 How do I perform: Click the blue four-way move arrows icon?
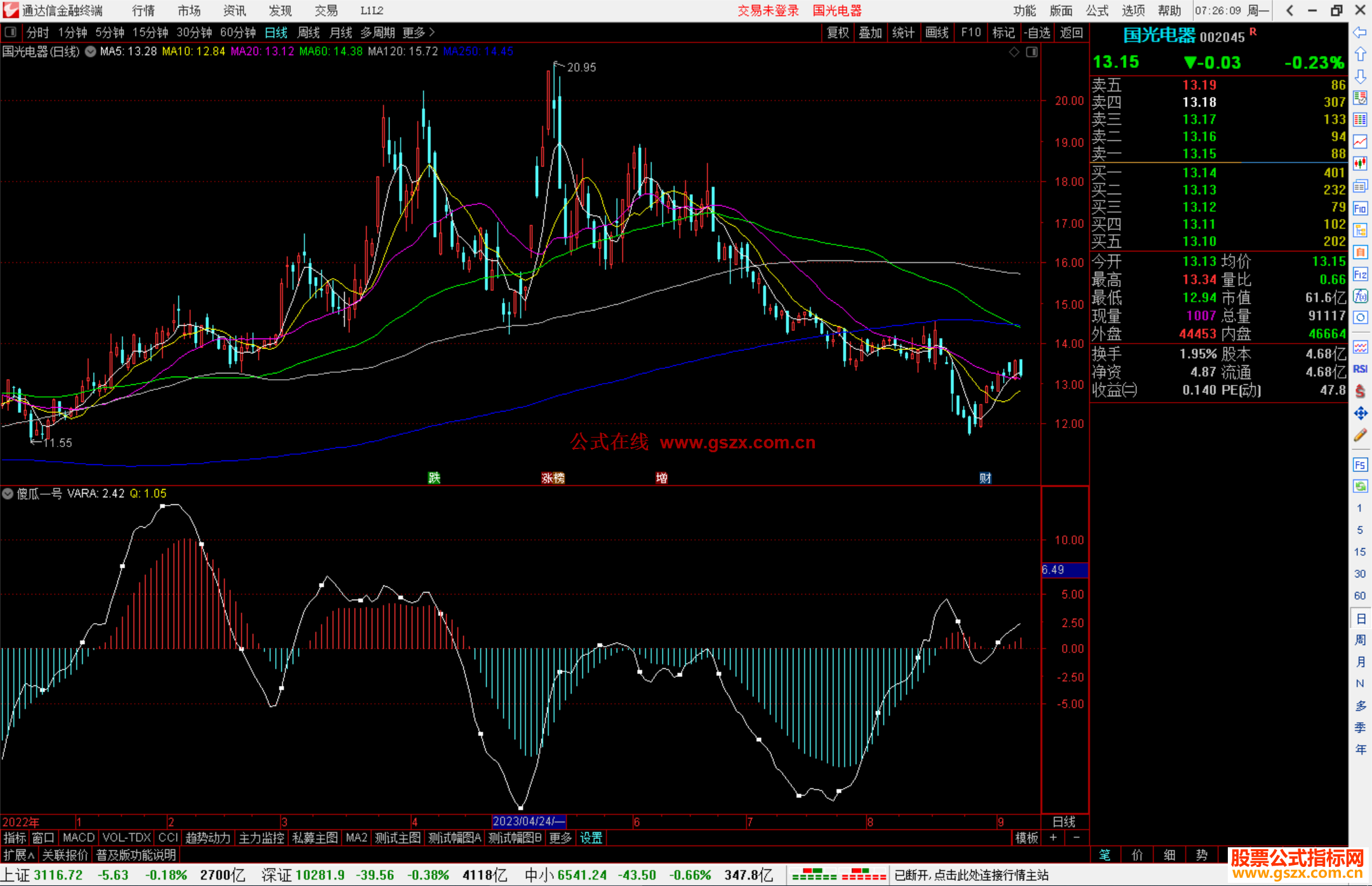click(x=1360, y=413)
